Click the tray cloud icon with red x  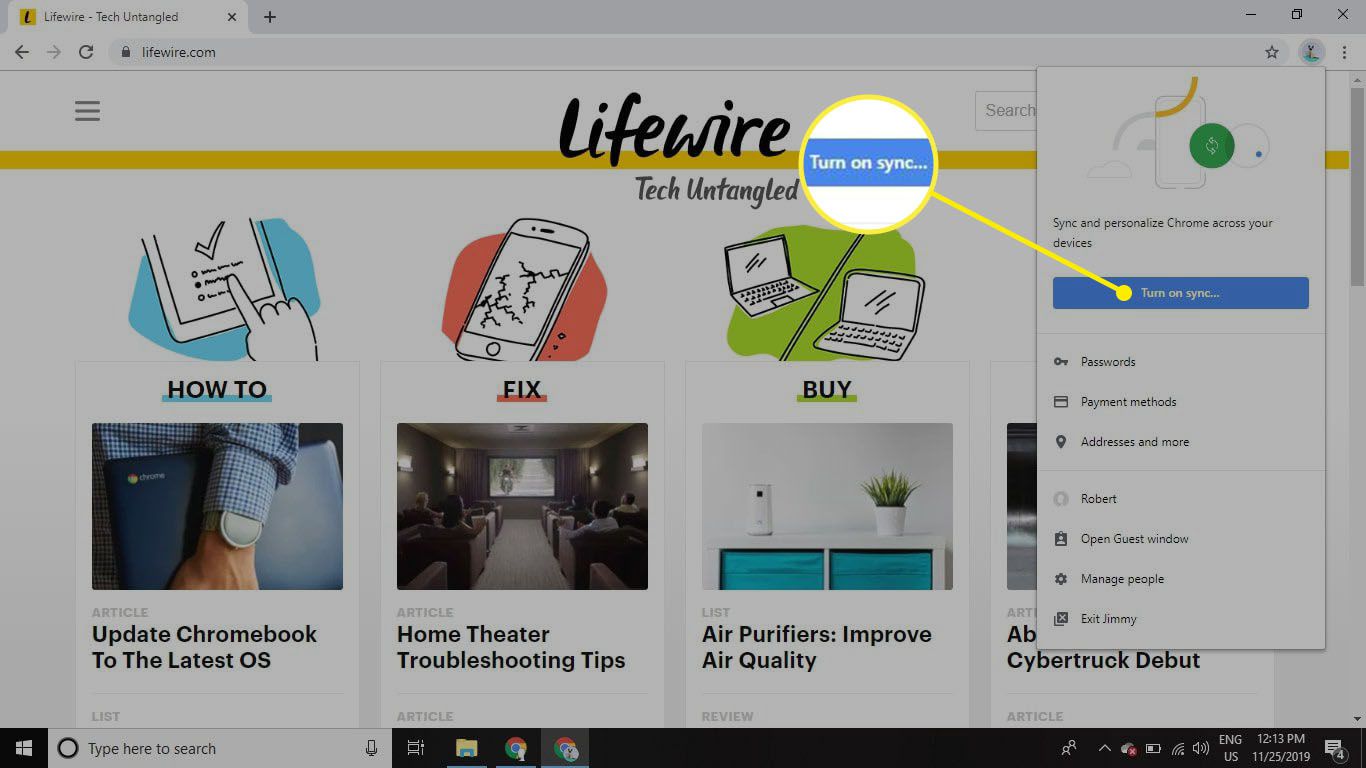click(1128, 748)
